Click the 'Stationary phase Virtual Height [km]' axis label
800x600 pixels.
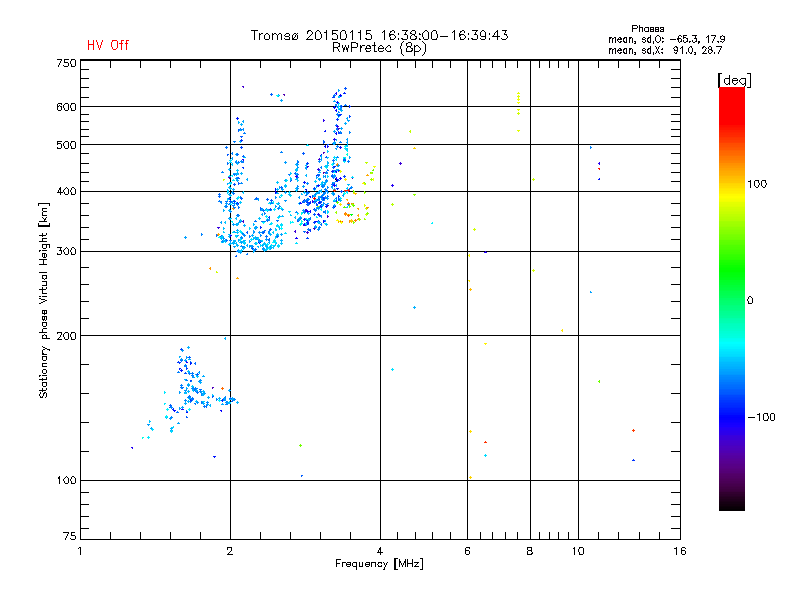(44, 300)
